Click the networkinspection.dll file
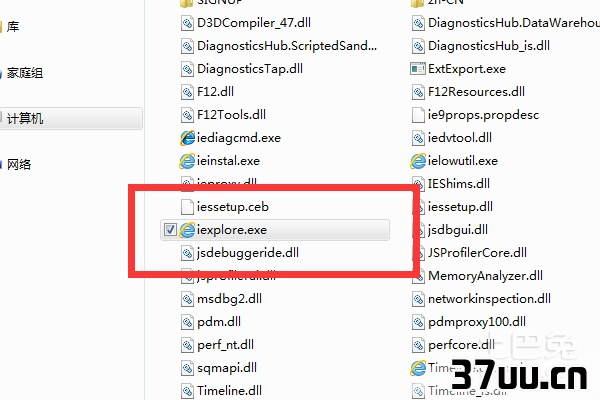 (481, 299)
